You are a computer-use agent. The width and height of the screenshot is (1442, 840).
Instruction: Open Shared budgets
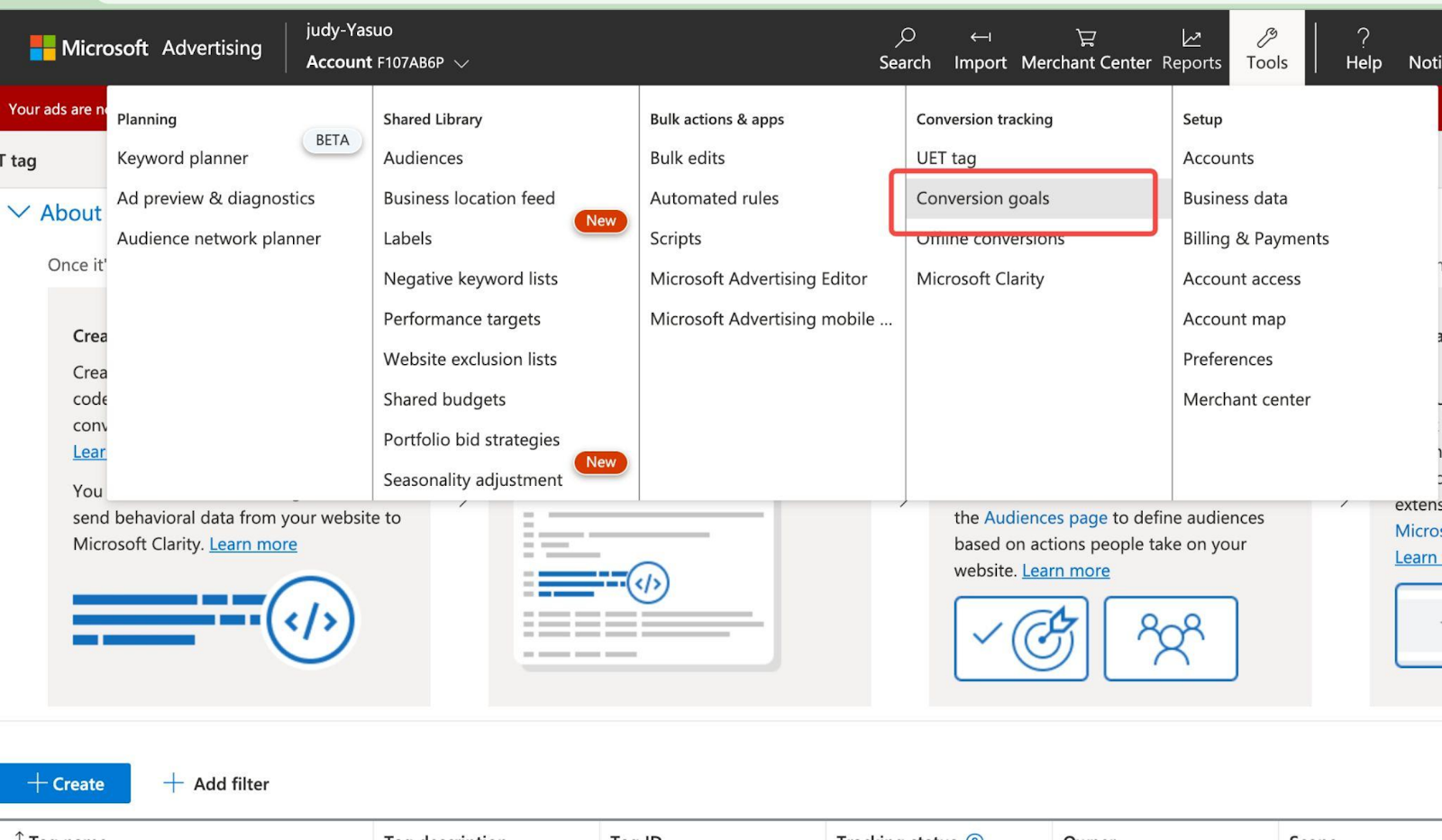(x=444, y=399)
